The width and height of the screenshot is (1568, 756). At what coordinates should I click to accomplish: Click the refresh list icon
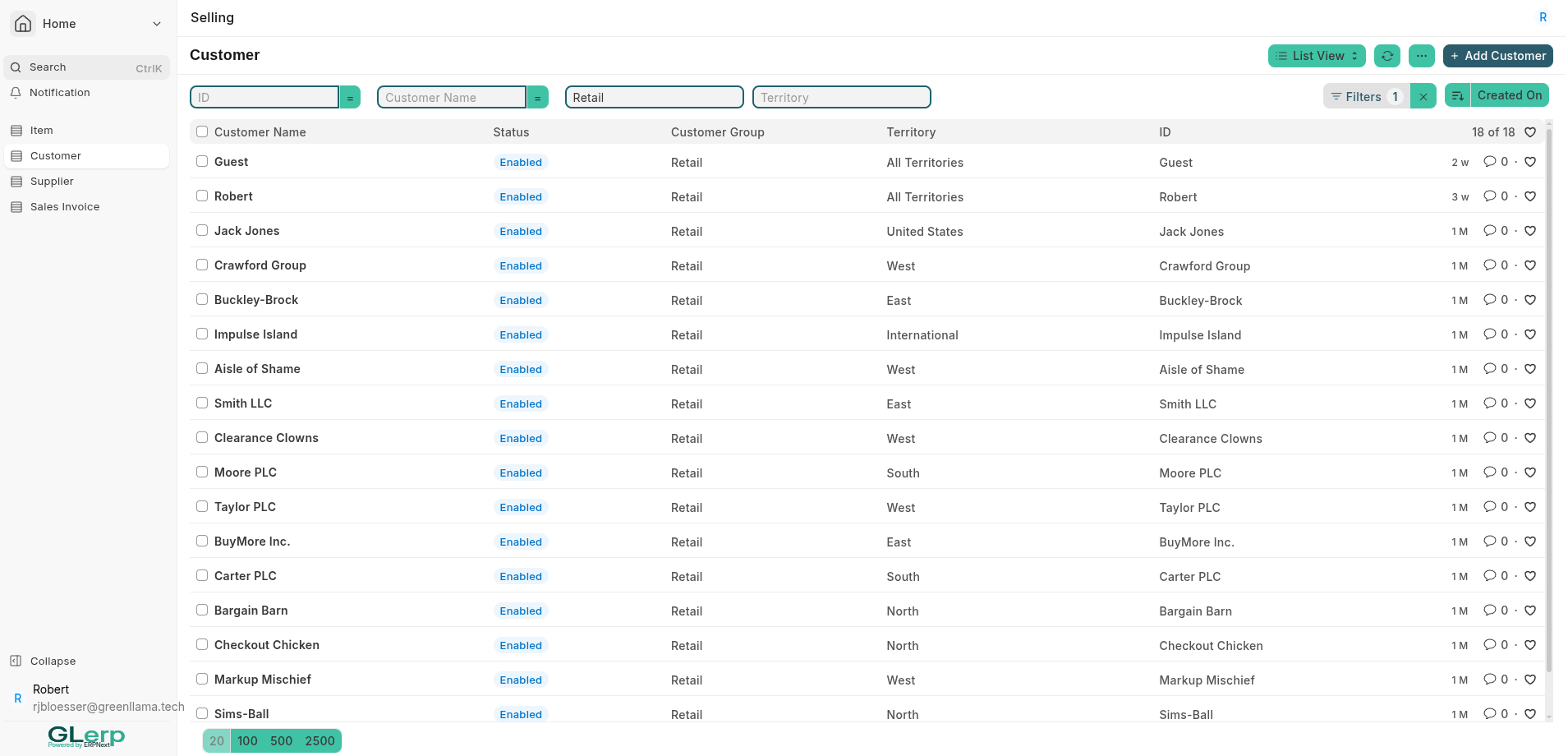[1386, 56]
